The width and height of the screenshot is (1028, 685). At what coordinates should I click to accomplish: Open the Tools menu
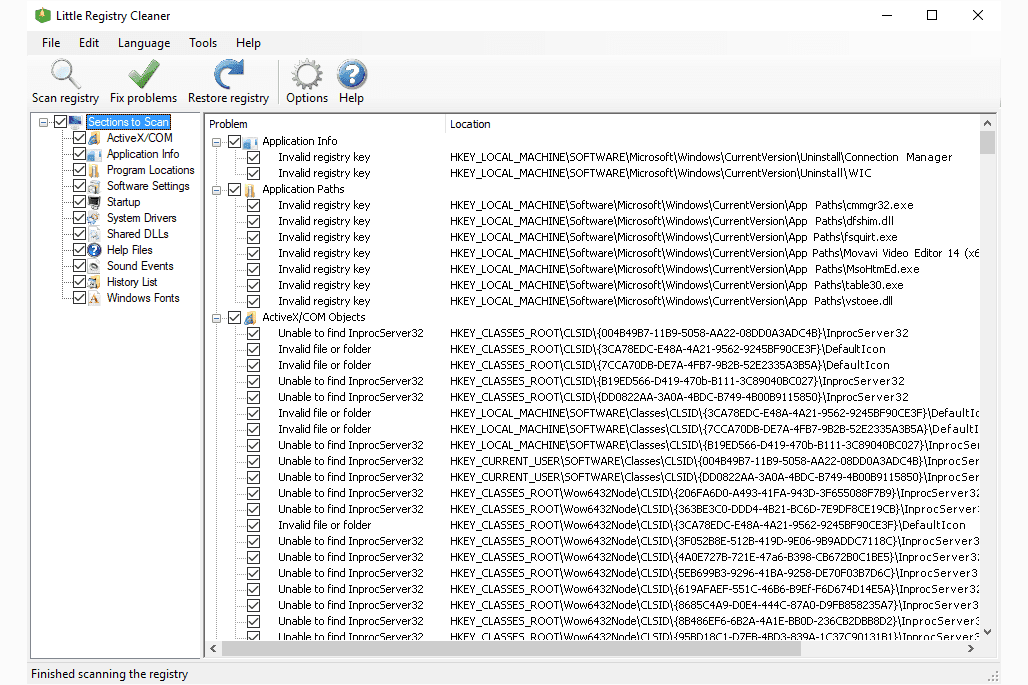pos(203,43)
